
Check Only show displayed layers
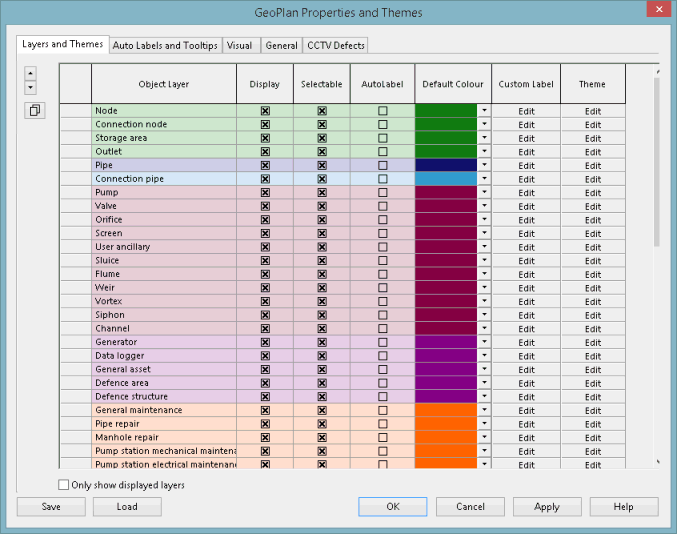[x=63, y=485]
